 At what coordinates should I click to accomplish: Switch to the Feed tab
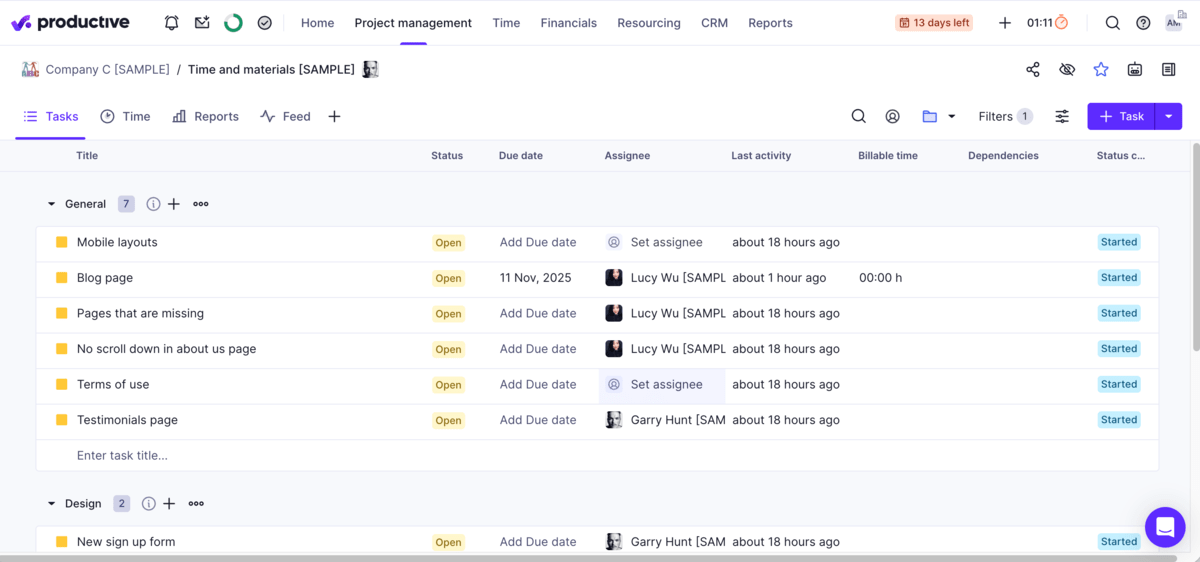285,116
